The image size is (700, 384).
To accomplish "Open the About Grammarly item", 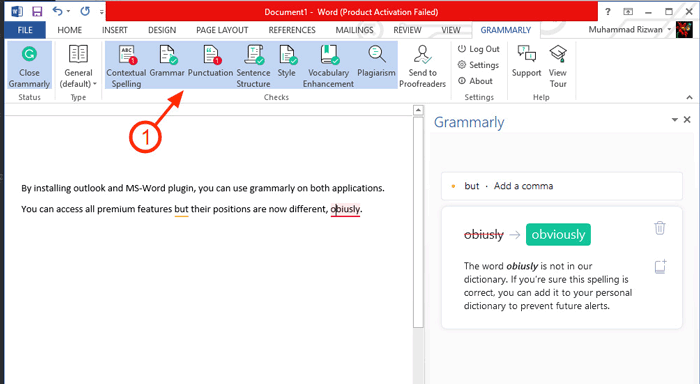I will click(475, 81).
